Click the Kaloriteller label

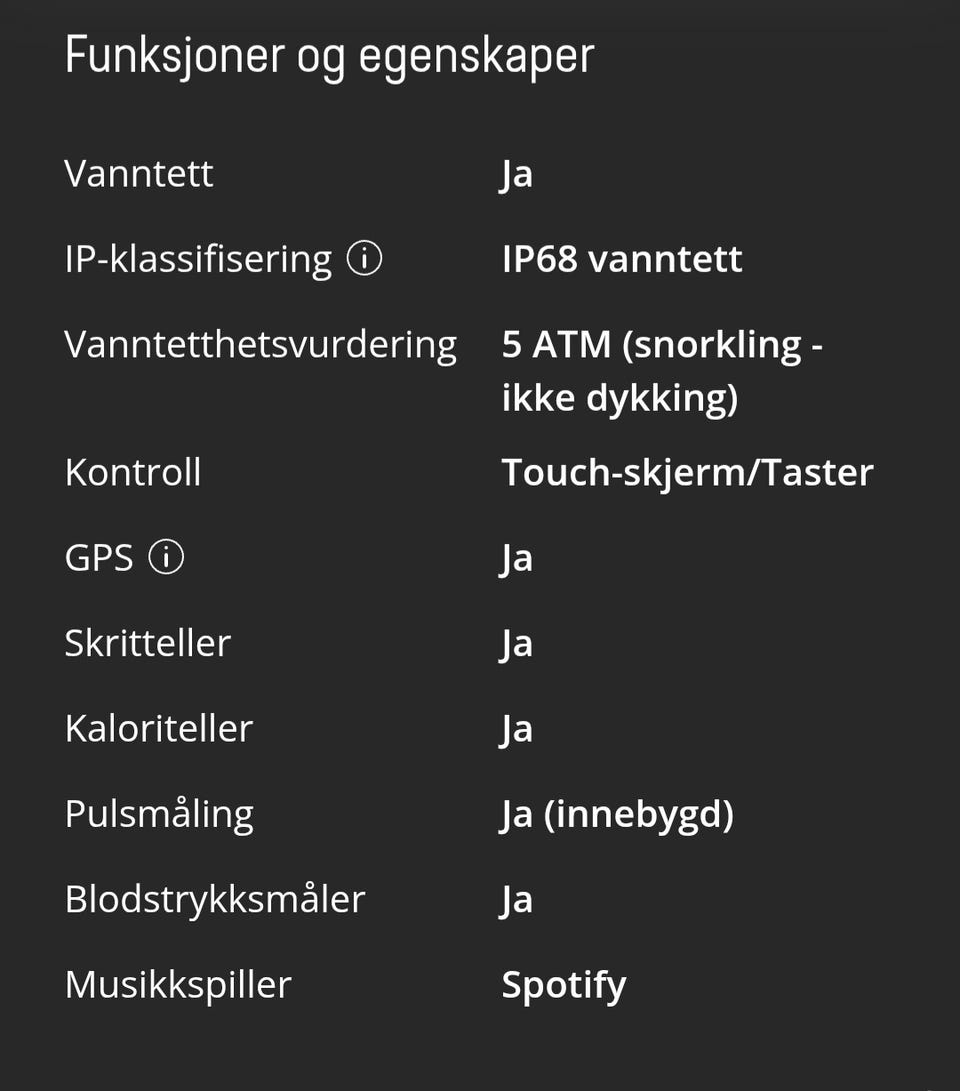158,728
